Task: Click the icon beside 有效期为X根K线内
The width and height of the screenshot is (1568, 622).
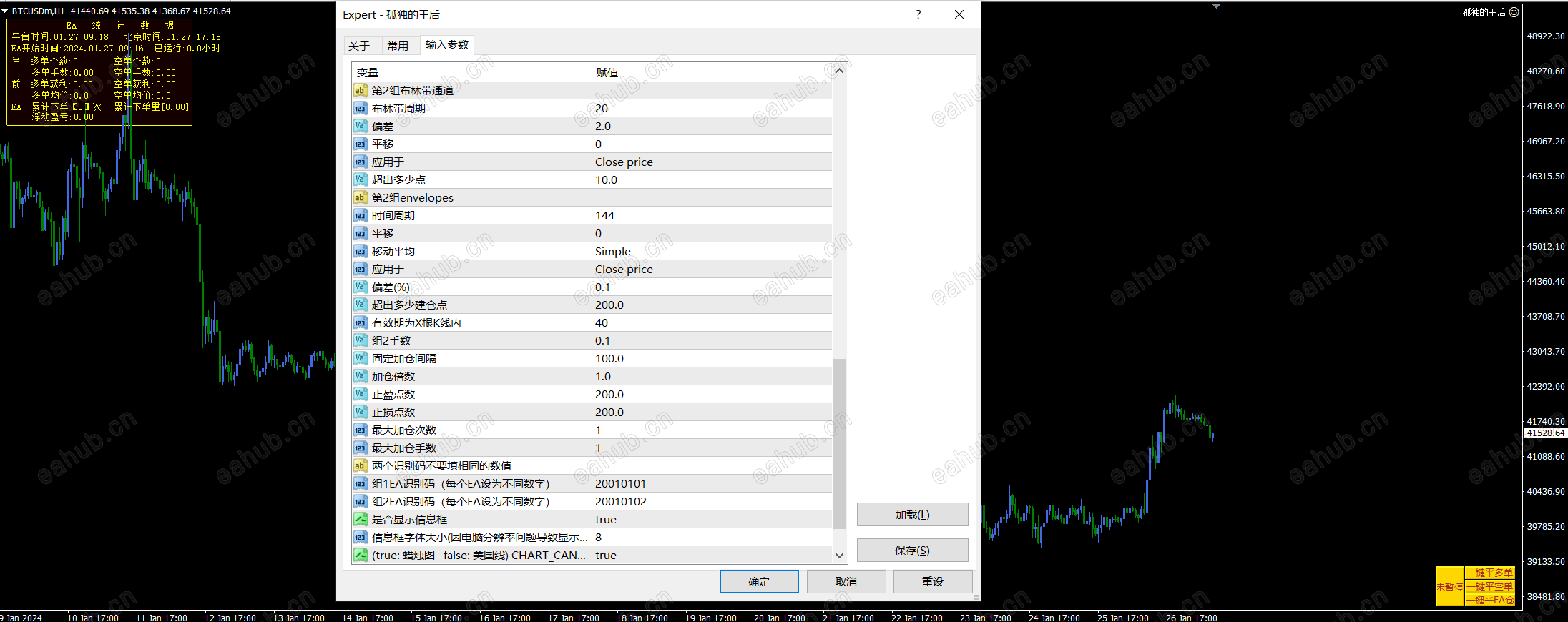Action: [x=360, y=323]
